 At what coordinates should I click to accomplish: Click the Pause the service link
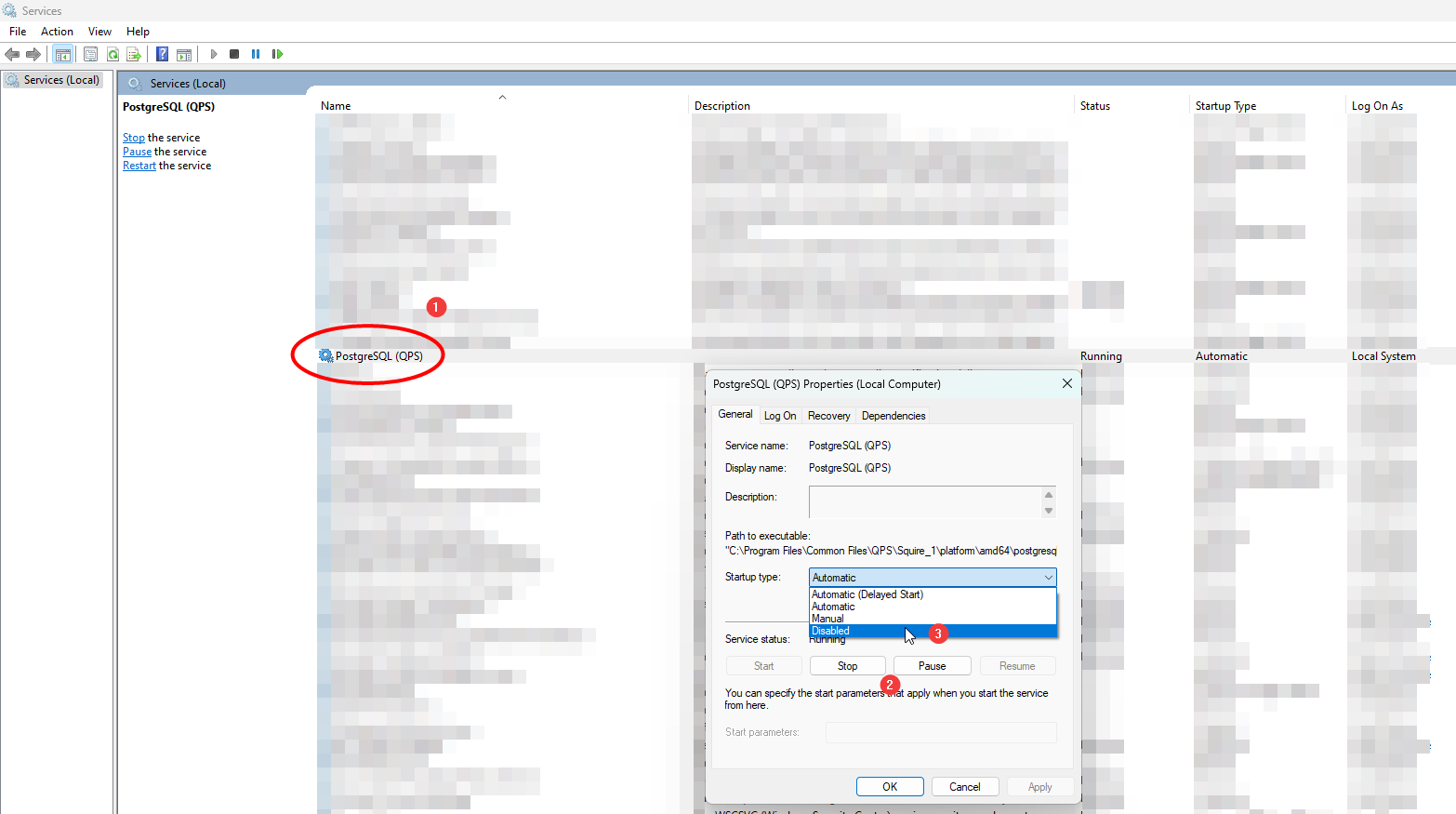point(137,152)
